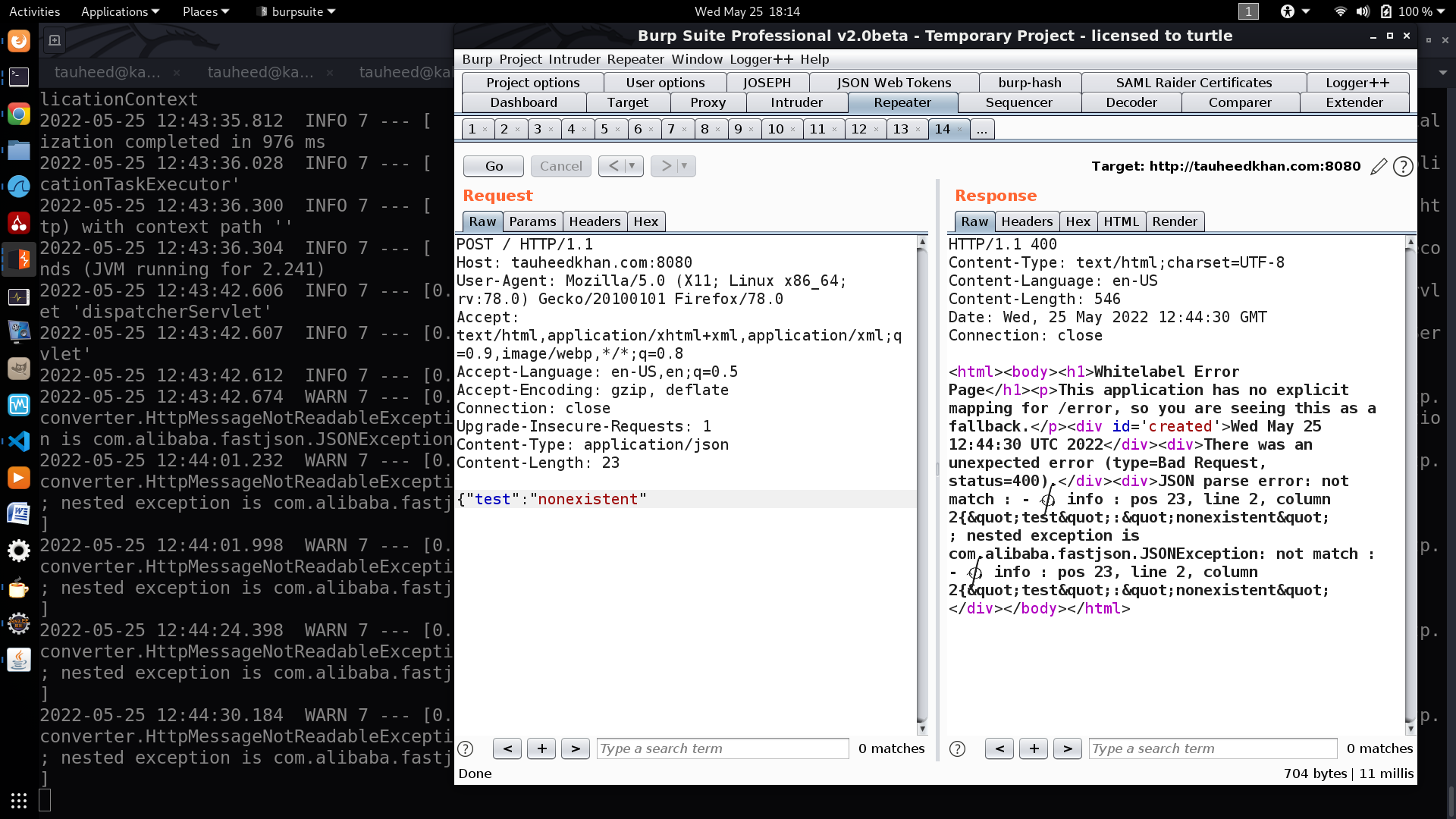Click the request pane vertical scrollbar
The width and height of the screenshot is (1456, 819).
pyautogui.click(x=922, y=485)
